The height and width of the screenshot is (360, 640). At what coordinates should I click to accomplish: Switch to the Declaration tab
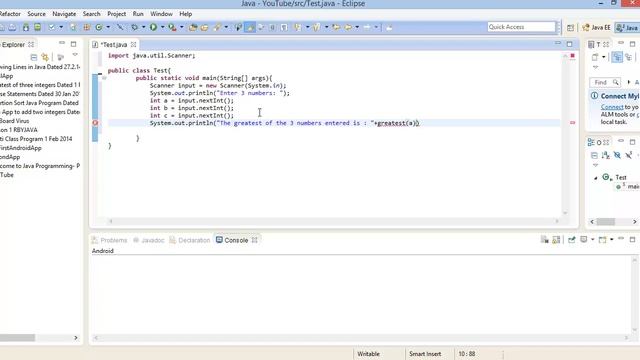tap(190, 240)
